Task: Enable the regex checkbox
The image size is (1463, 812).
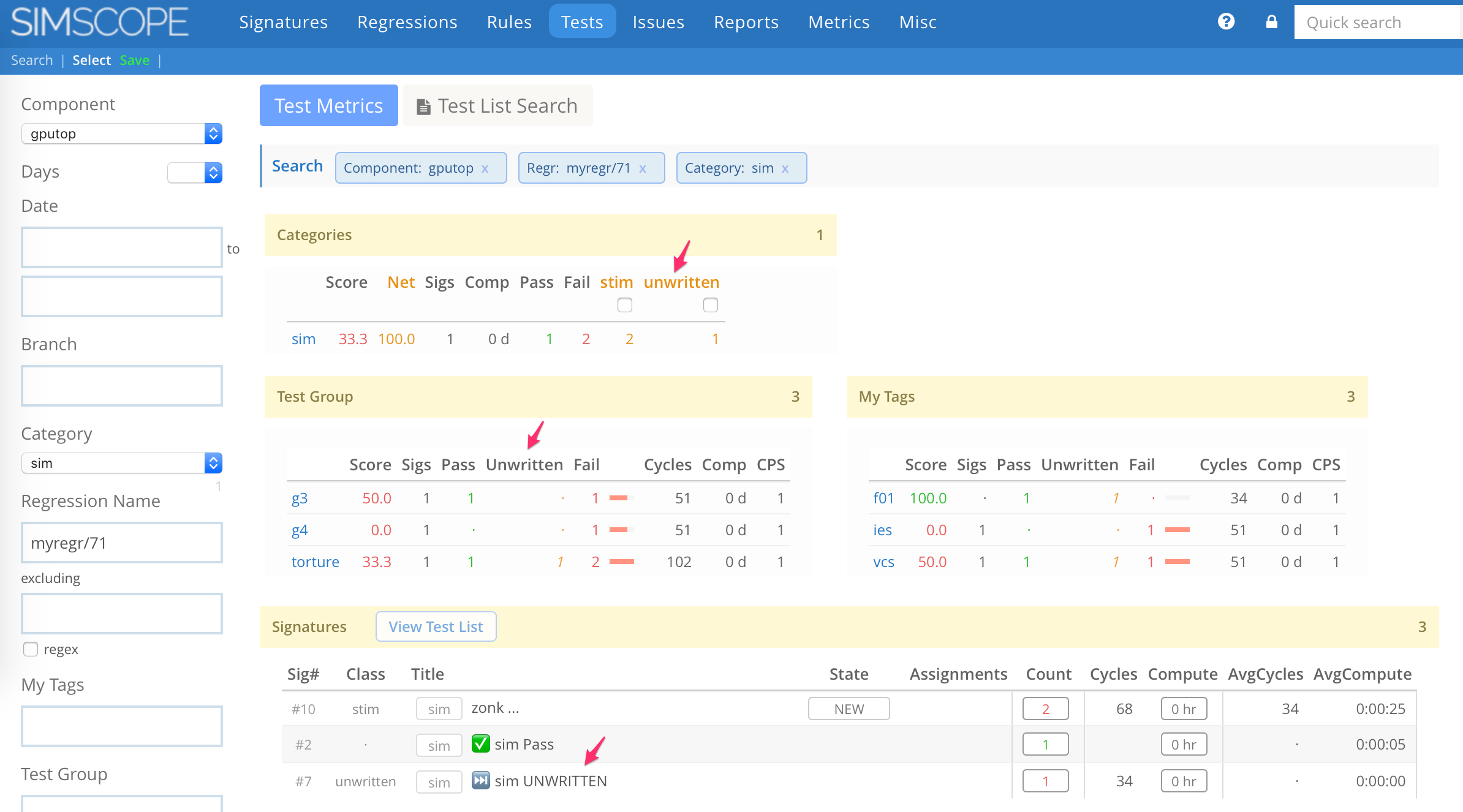Action: [31, 649]
